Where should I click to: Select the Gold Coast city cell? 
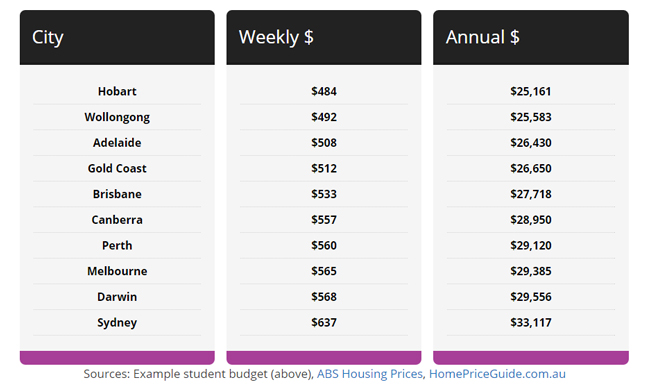pyautogui.click(x=117, y=168)
